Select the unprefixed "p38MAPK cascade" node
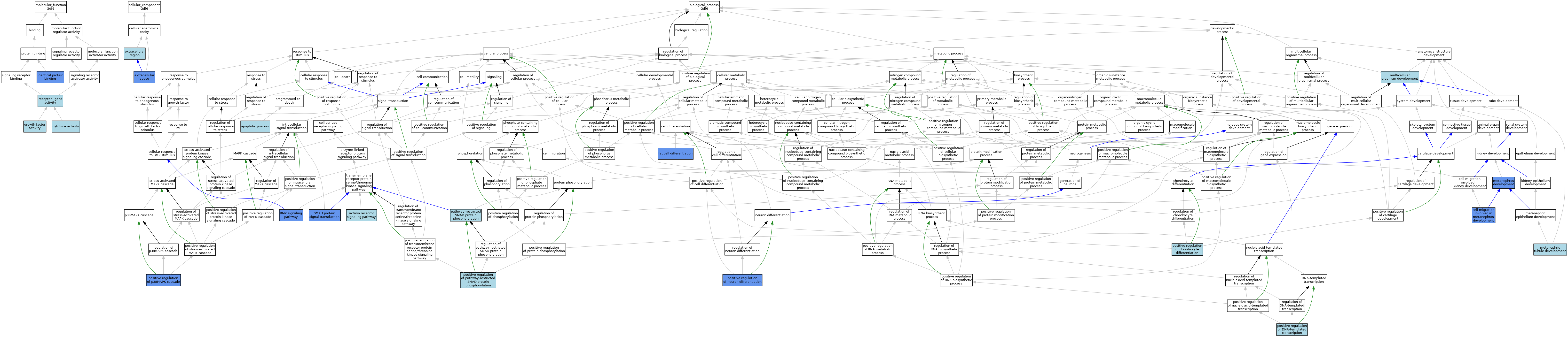This screenshot has height=337, width=1568. click(139, 215)
